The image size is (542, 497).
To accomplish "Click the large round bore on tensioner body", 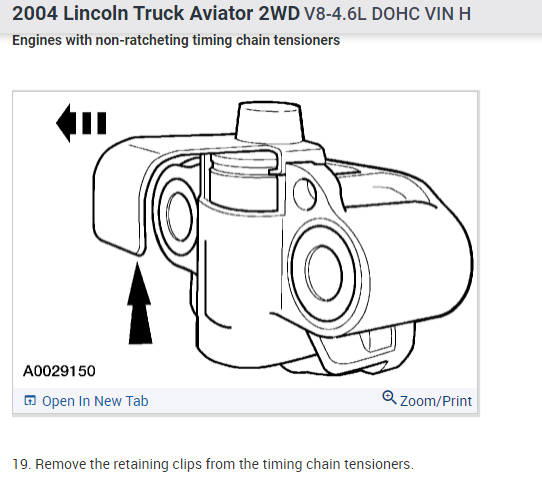I will 324,272.
